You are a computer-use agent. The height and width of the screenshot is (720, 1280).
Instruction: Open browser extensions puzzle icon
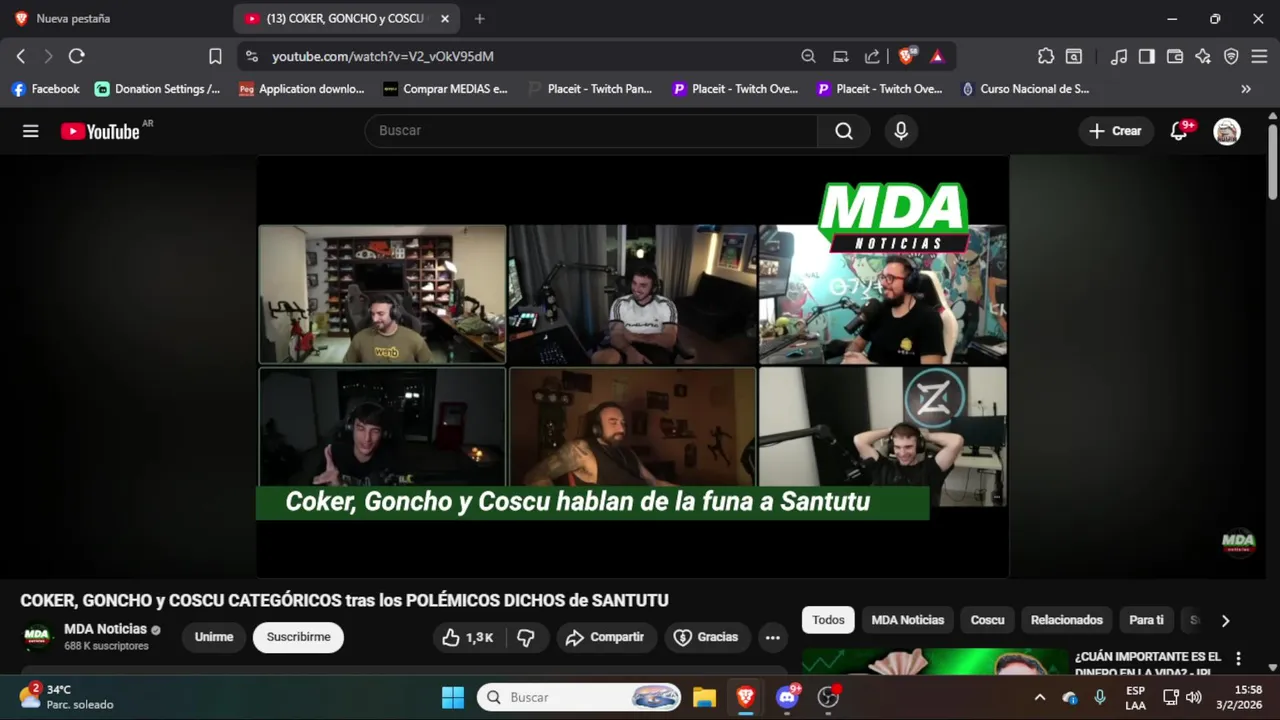1046,57
